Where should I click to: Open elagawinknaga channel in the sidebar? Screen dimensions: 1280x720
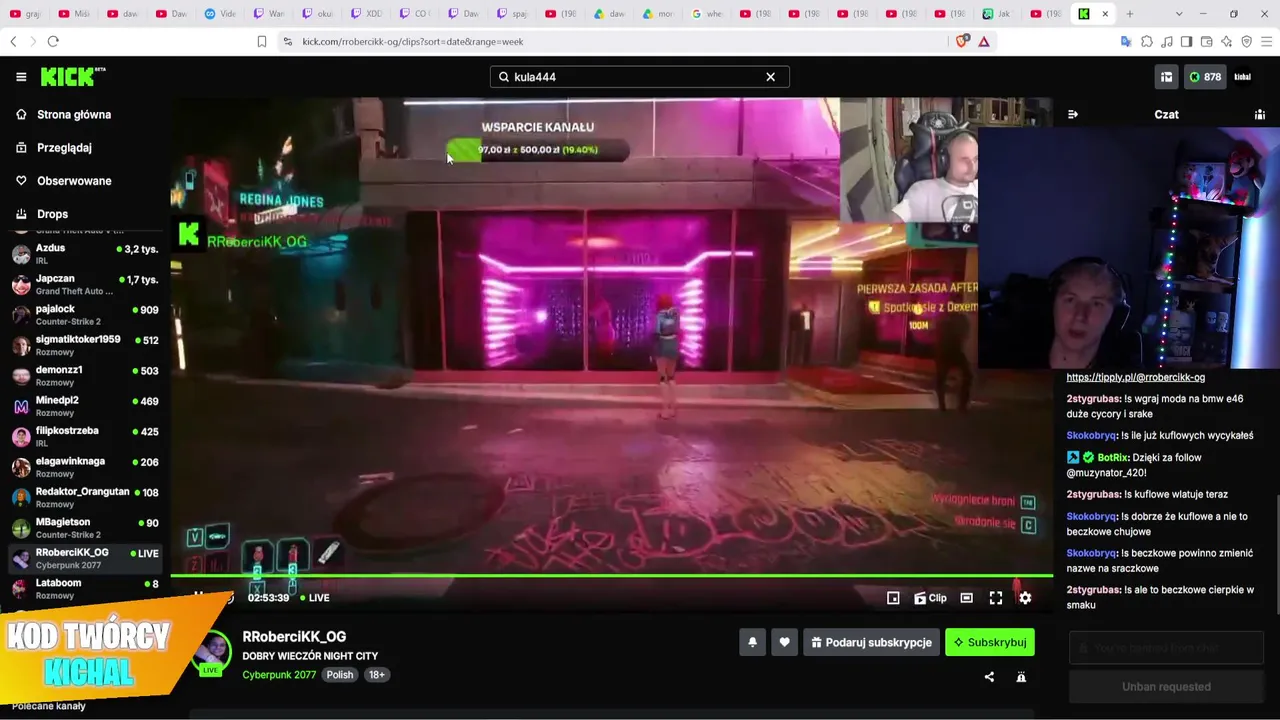[85, 467]
